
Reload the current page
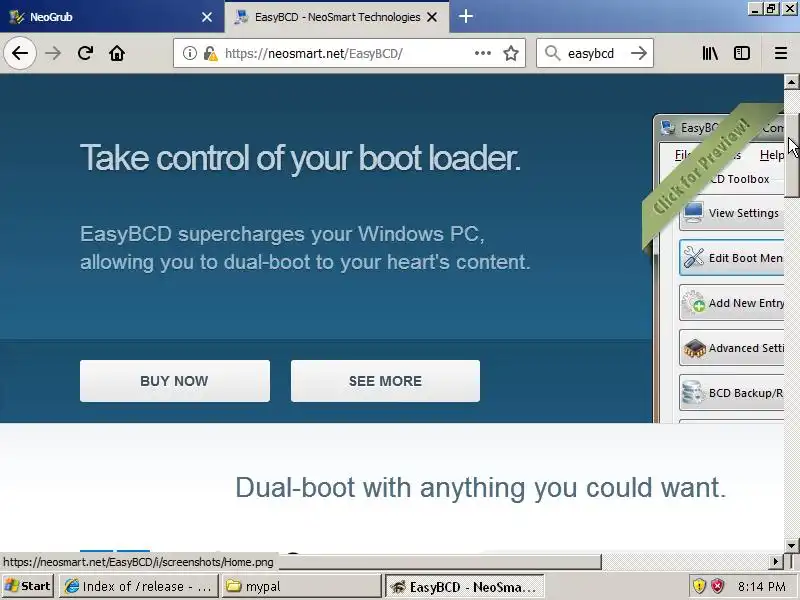85,53
